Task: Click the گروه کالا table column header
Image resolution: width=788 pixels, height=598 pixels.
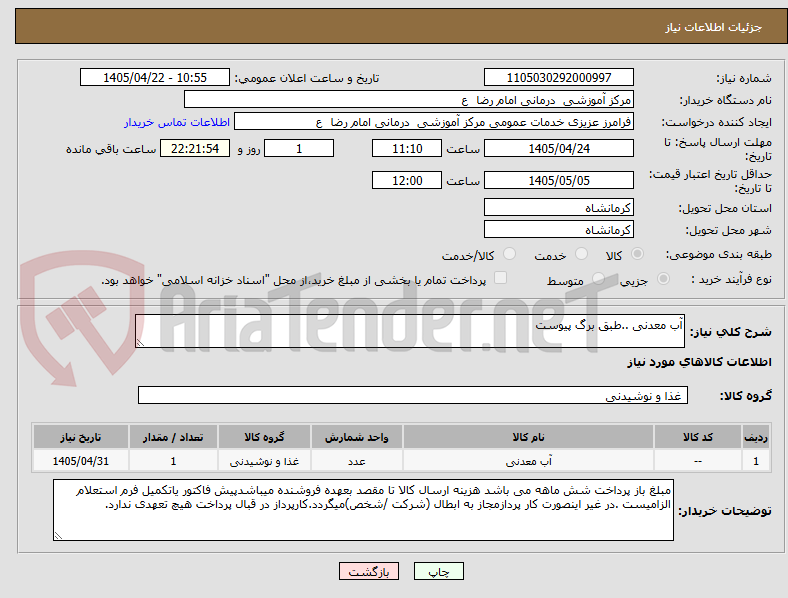Action: [264, 437]
